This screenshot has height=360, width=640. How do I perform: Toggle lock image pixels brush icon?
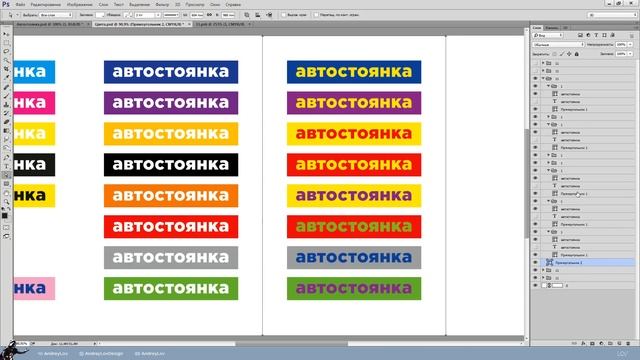click(x=562, y=54)
